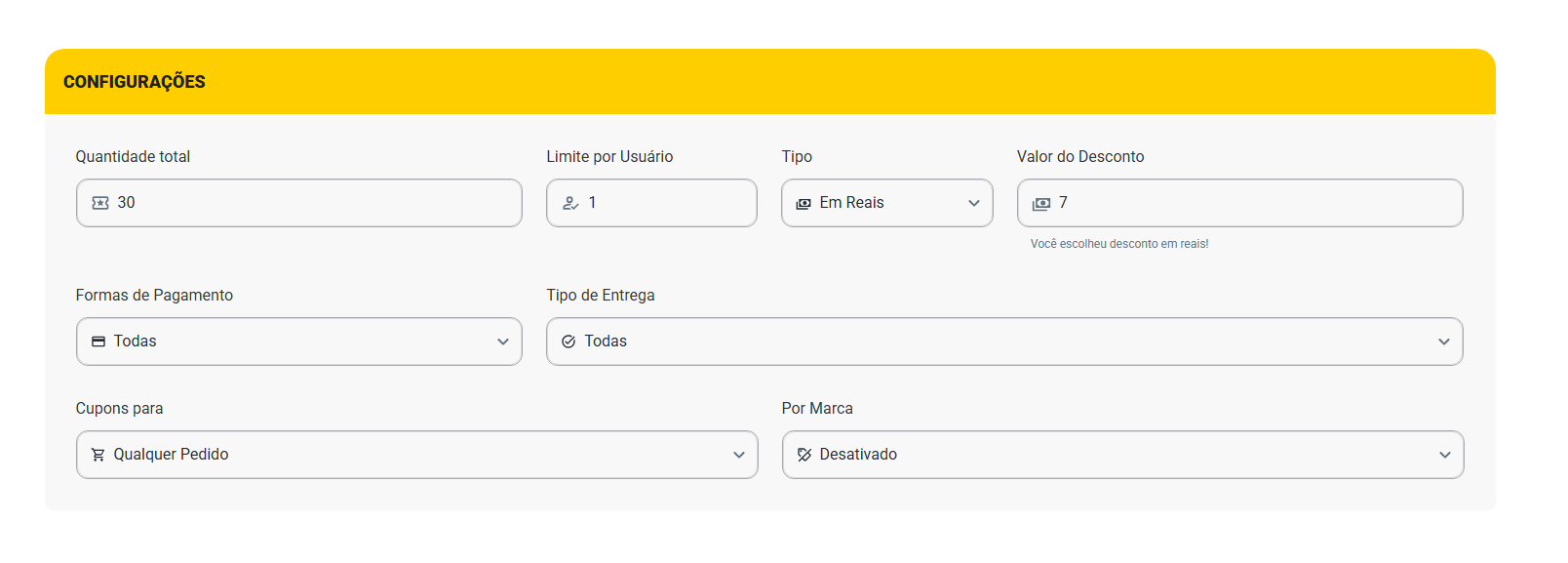Click the cash icon in Valor do Desconto
The width and height of the screenshot is (1568, 563).
(1041, 203)
